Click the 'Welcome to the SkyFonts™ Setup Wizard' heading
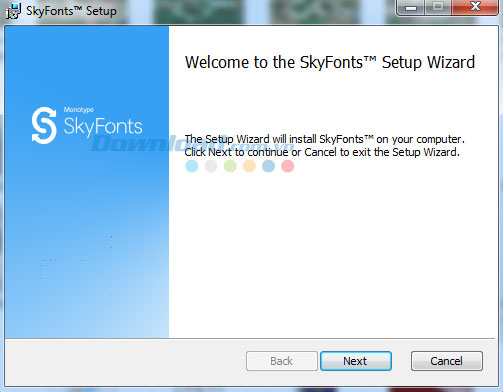 [330, 62]
